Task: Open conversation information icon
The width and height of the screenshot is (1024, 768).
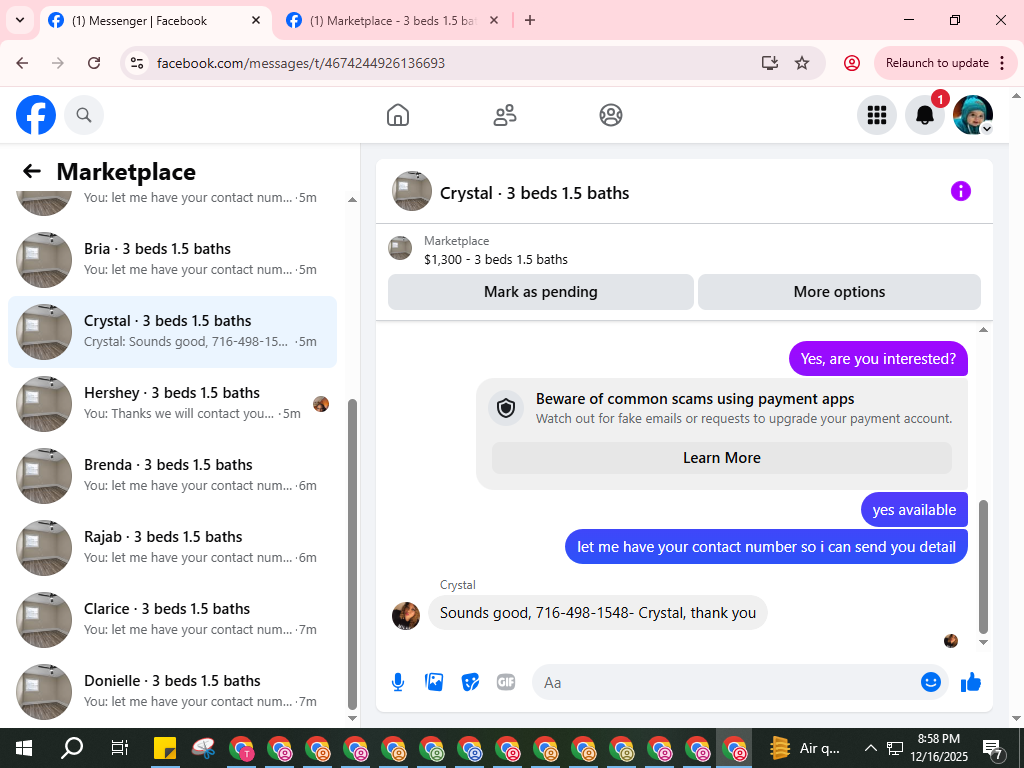Action: click(961, 191)
